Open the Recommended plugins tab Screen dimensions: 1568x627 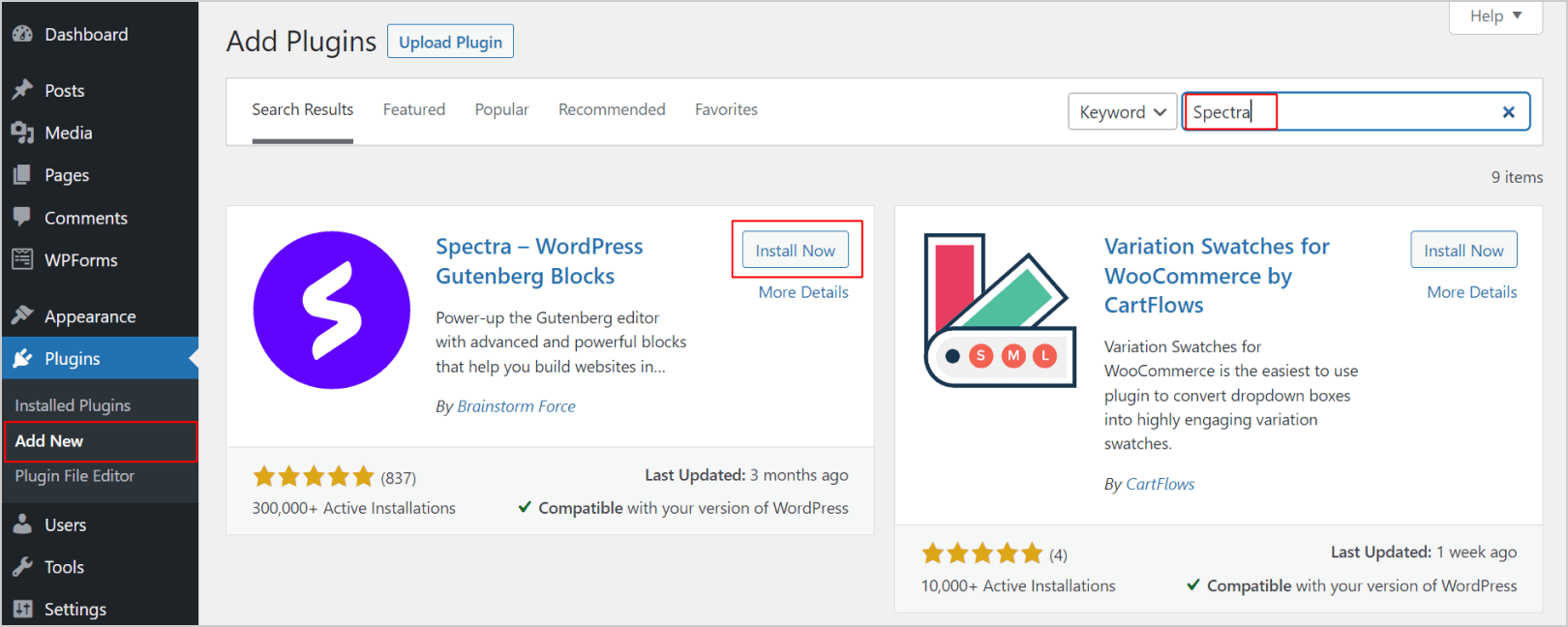(x=612, y=109)
